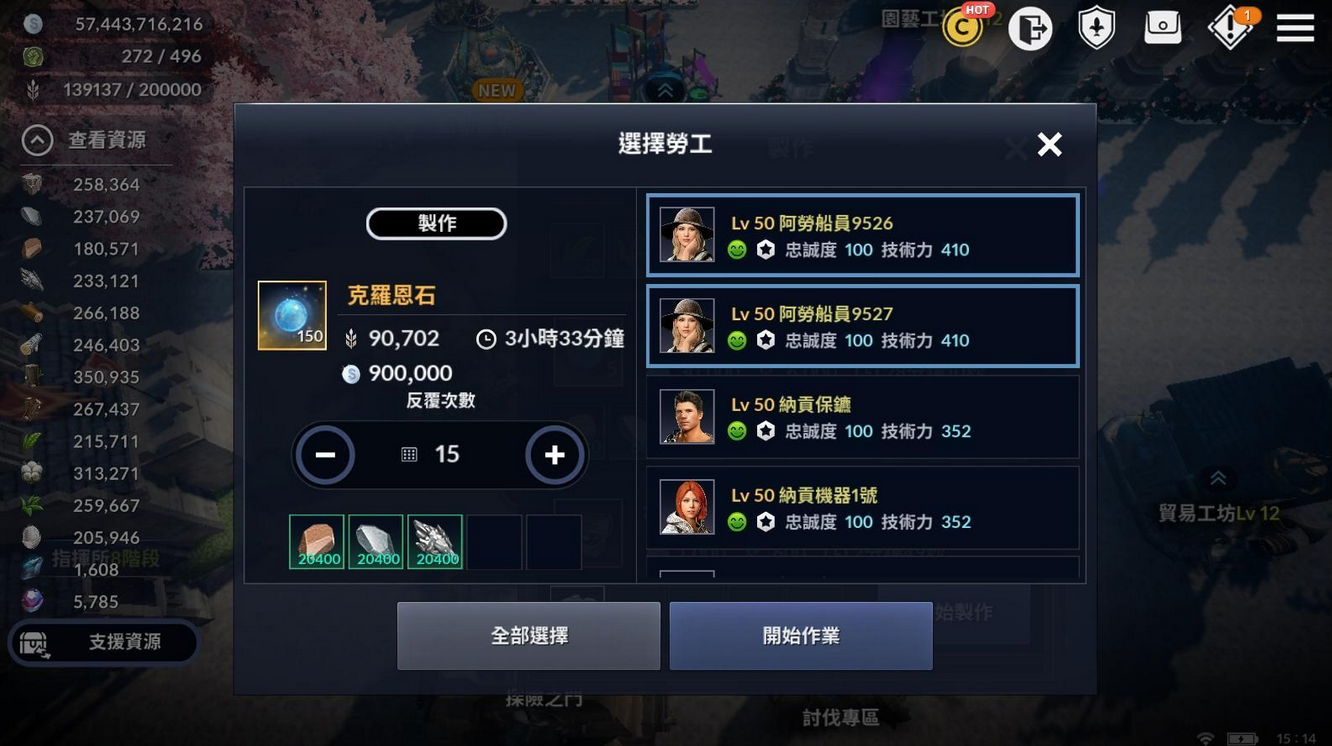The height and width of the screenshot is (746, 1332).
Task: Tap the exit door icon
Action: coord(1030,28)
